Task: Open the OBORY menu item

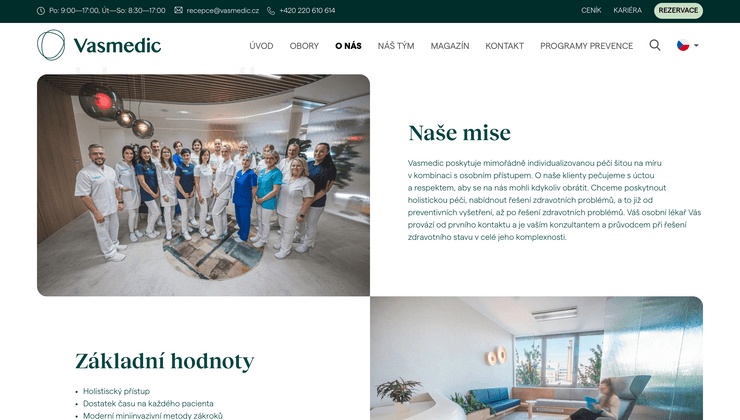Action: click(304, 46)
